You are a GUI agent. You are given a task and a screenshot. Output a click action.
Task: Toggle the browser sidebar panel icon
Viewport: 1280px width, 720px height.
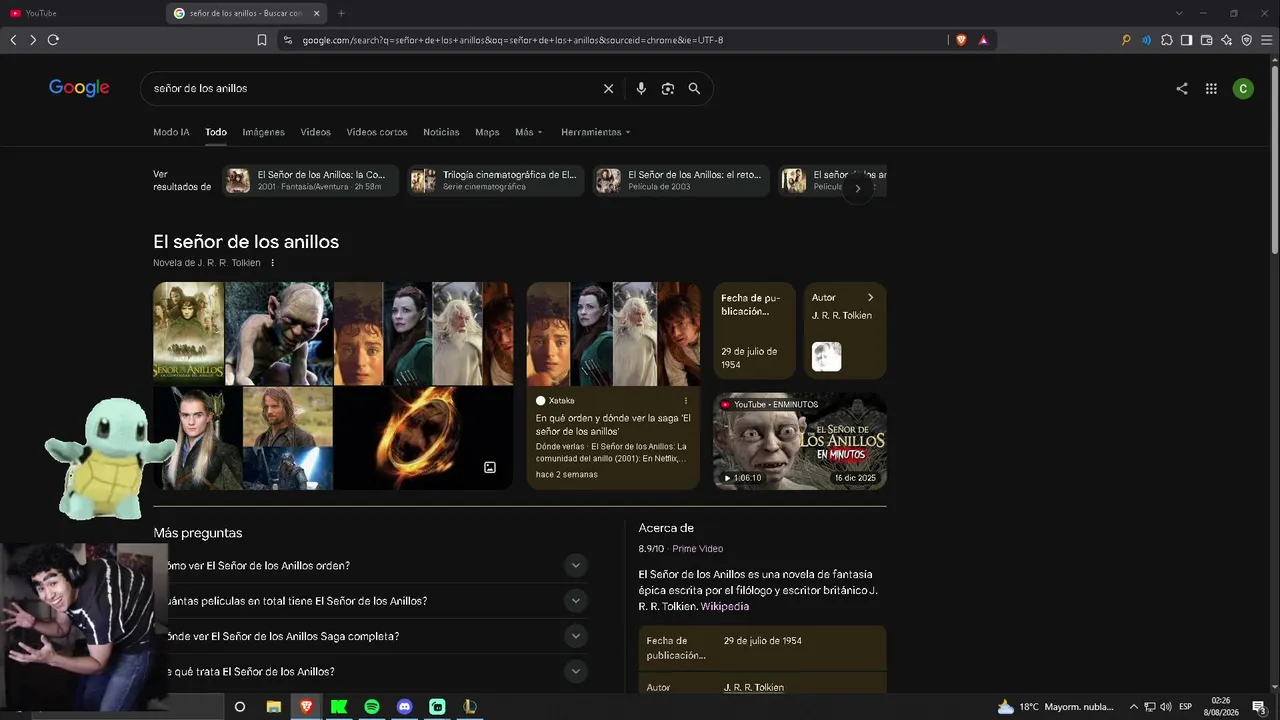1186,40
